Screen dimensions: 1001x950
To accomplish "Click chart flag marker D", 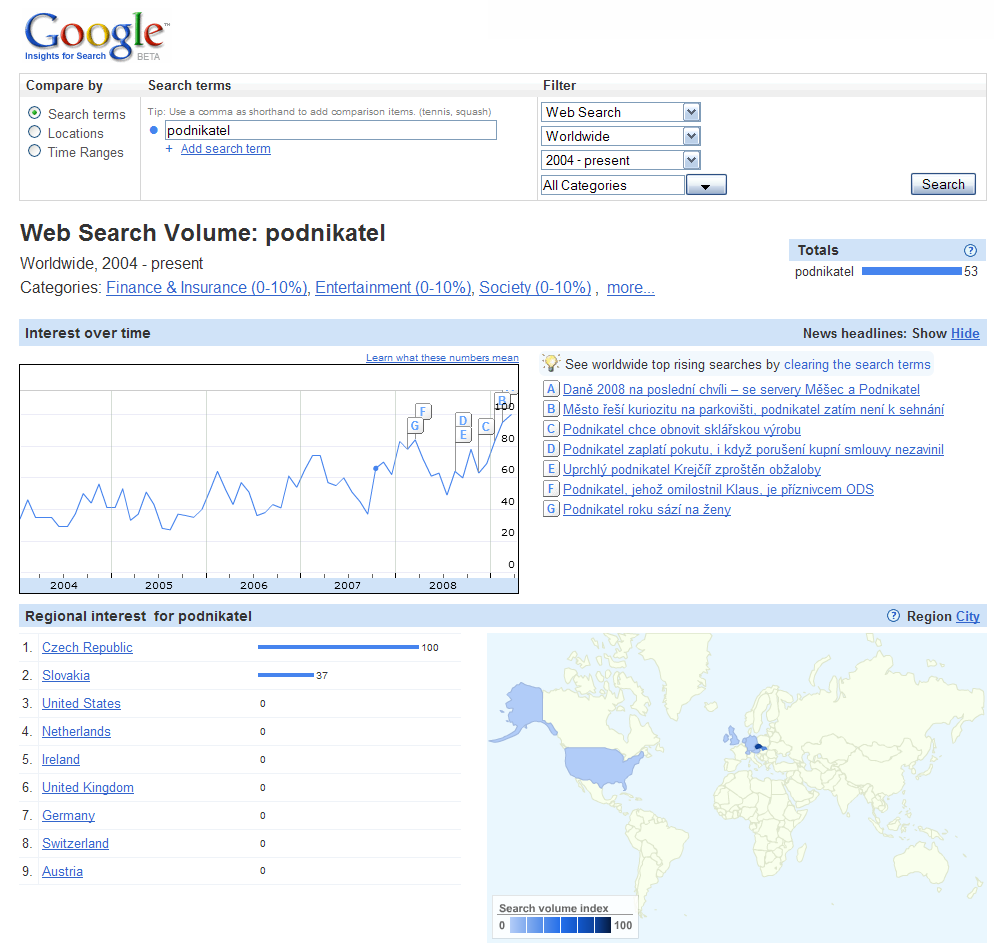I will [463, 420].
